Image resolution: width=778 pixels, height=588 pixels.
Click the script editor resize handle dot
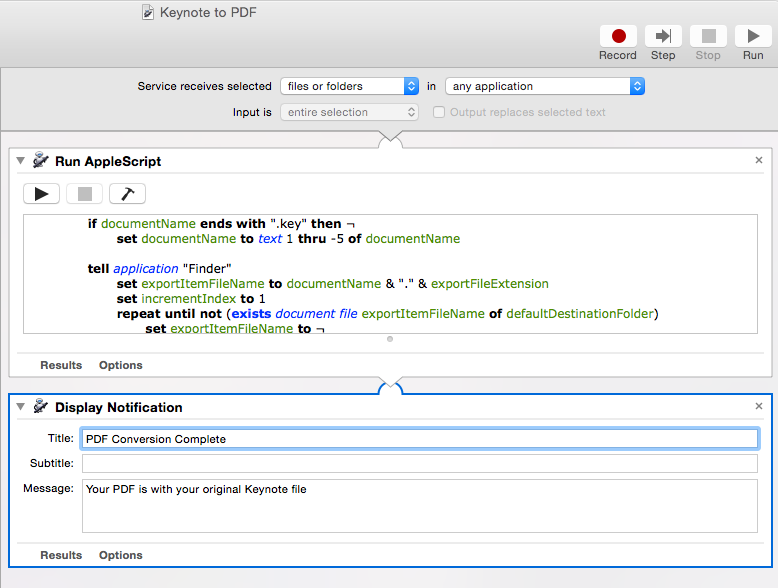390,339
